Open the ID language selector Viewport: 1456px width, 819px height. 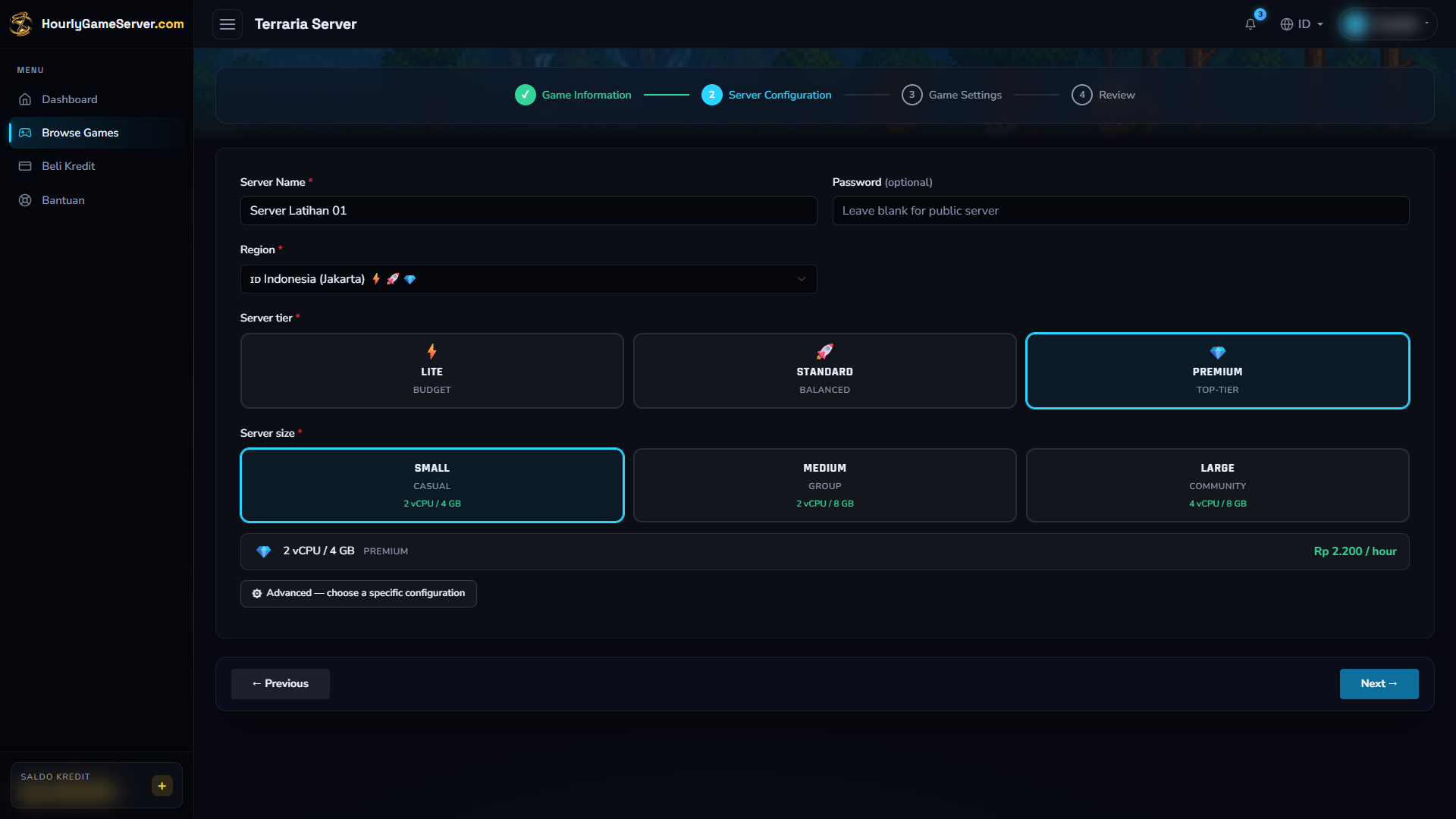click(x=1302, y=24)
